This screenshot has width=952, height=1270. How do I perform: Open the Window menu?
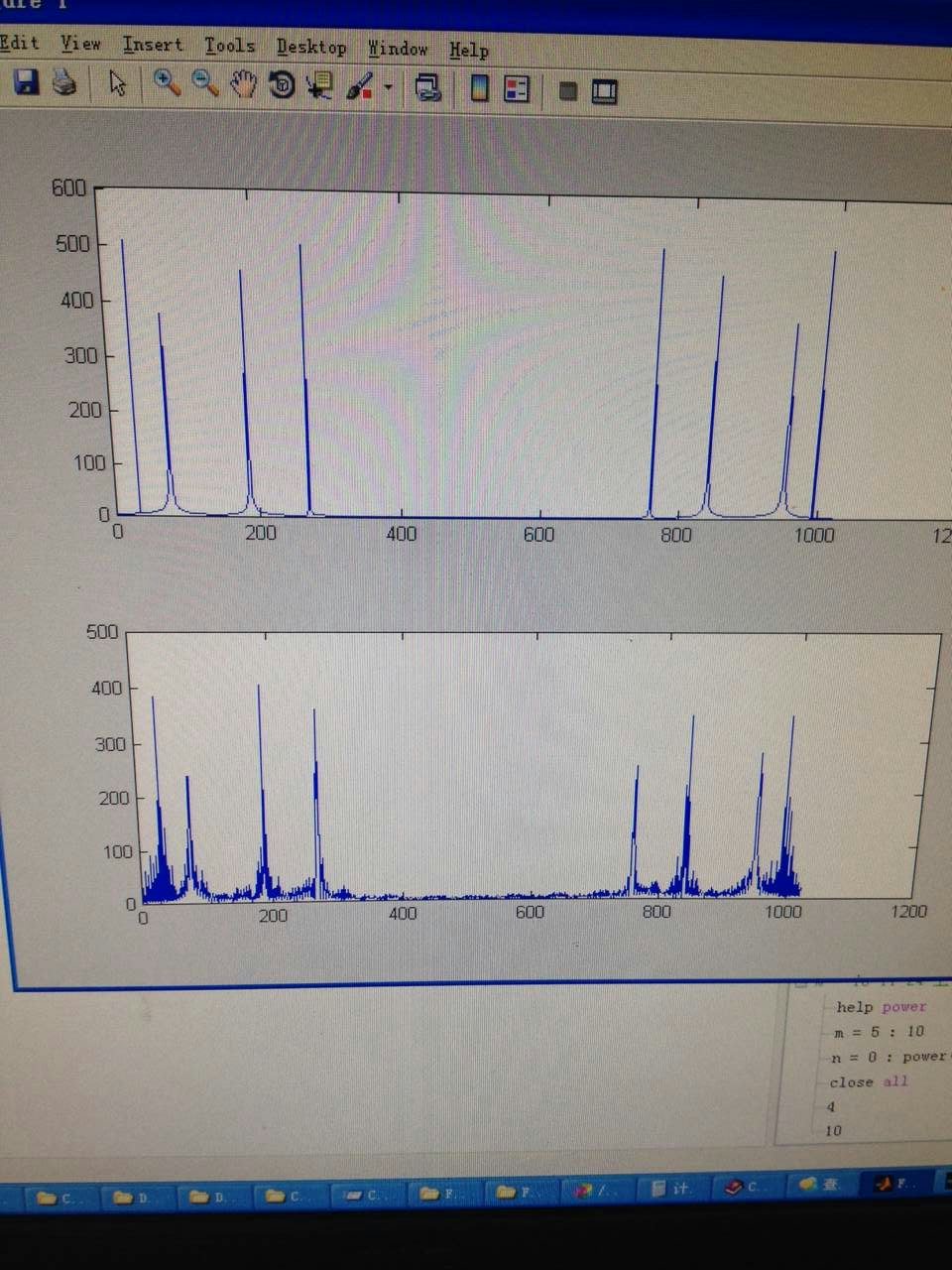[x=398, y=49]
